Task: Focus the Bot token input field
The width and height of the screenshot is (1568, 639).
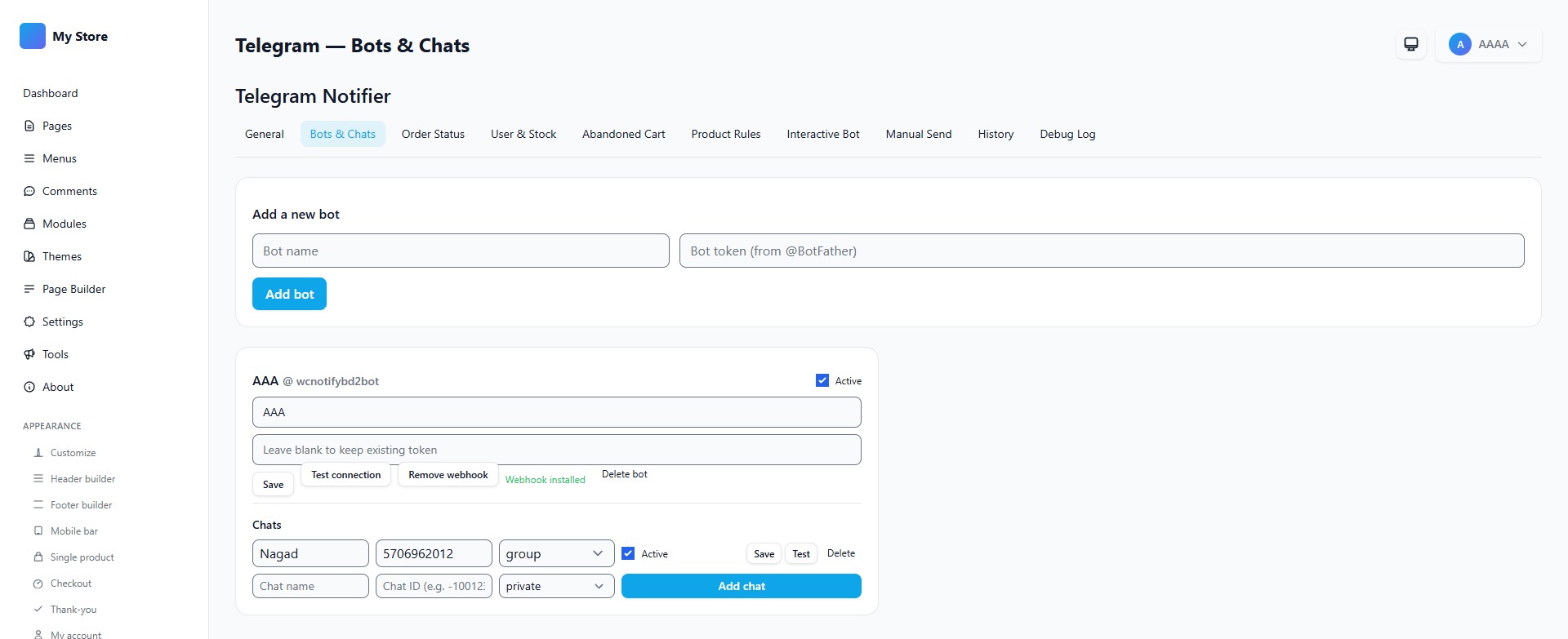Action: point(1102,251)
